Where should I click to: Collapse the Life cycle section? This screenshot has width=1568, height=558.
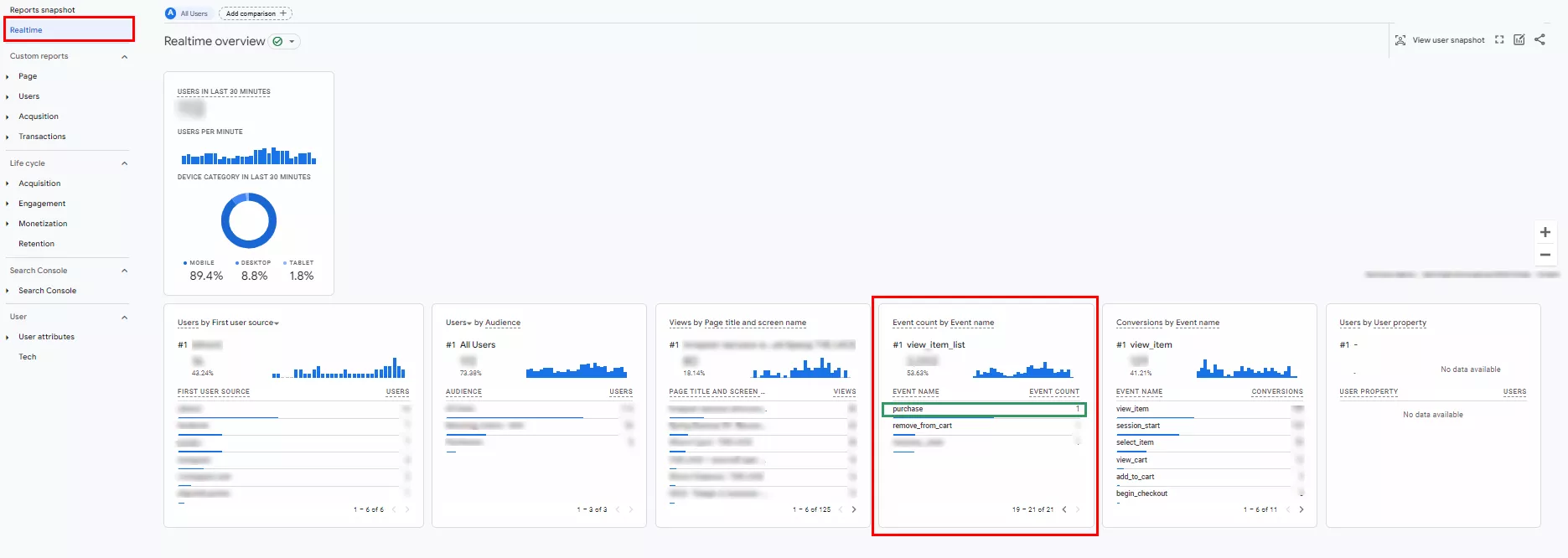pos(125,163)
